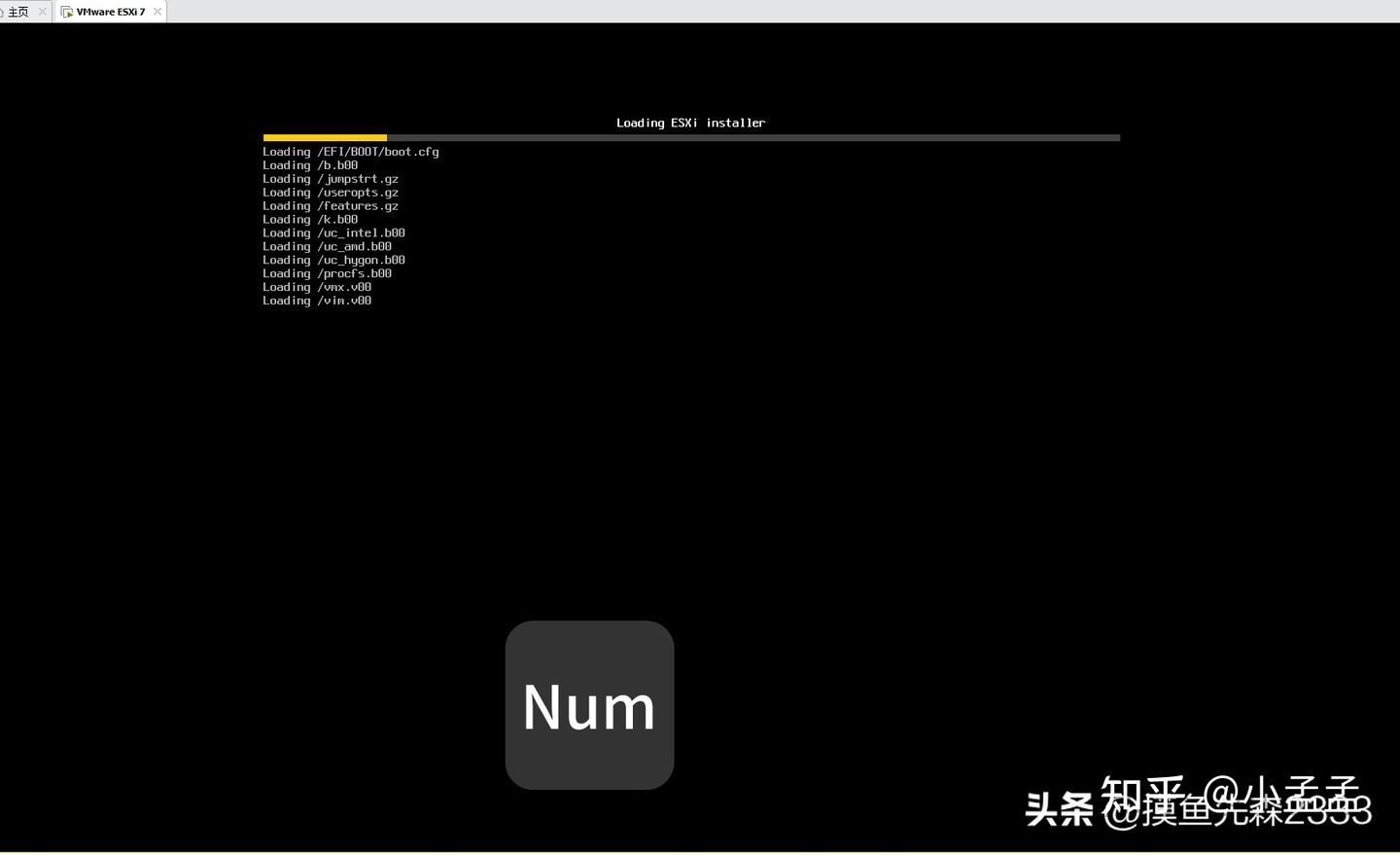
Task: Click the 'Loading /EFI/BOOT/boot.cfg' line
Action: point(350,152)
